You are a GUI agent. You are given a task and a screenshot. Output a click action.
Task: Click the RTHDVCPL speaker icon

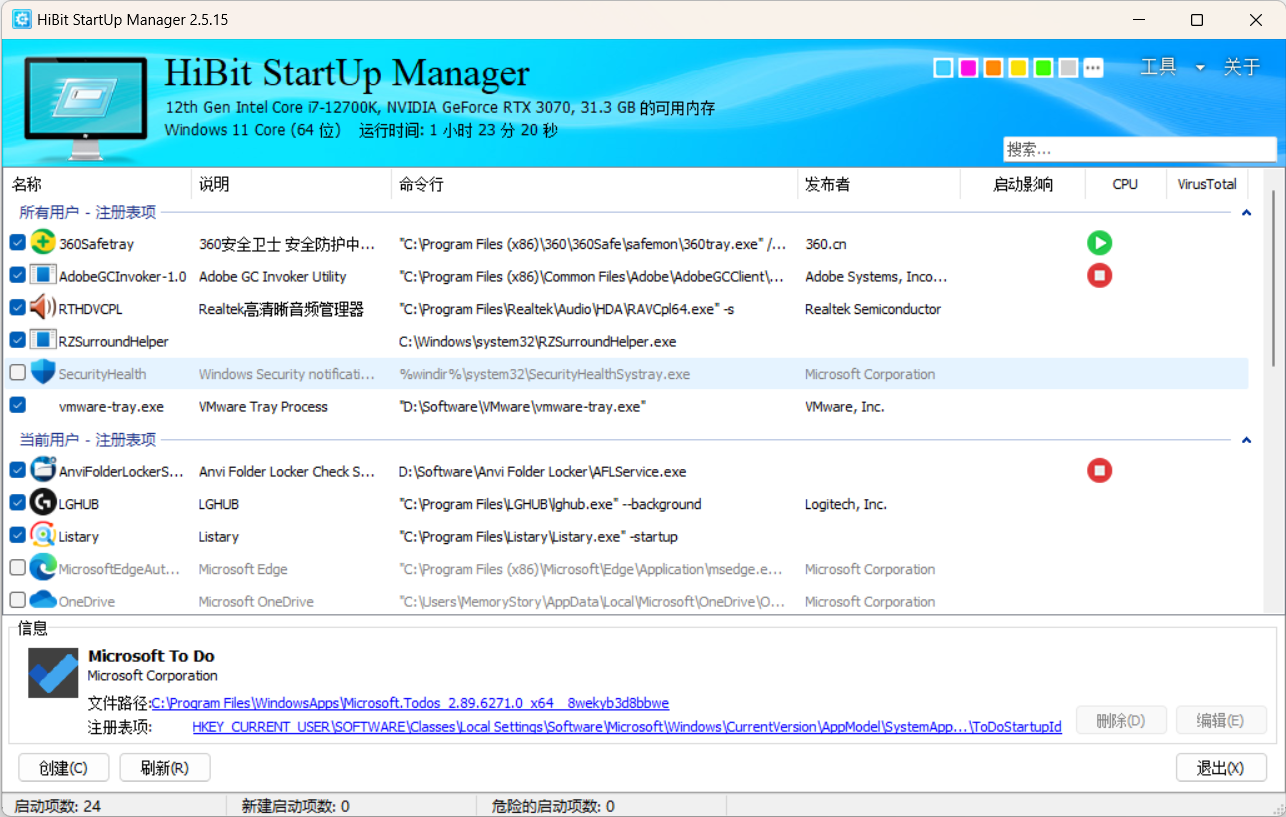[x=43, y=308]
